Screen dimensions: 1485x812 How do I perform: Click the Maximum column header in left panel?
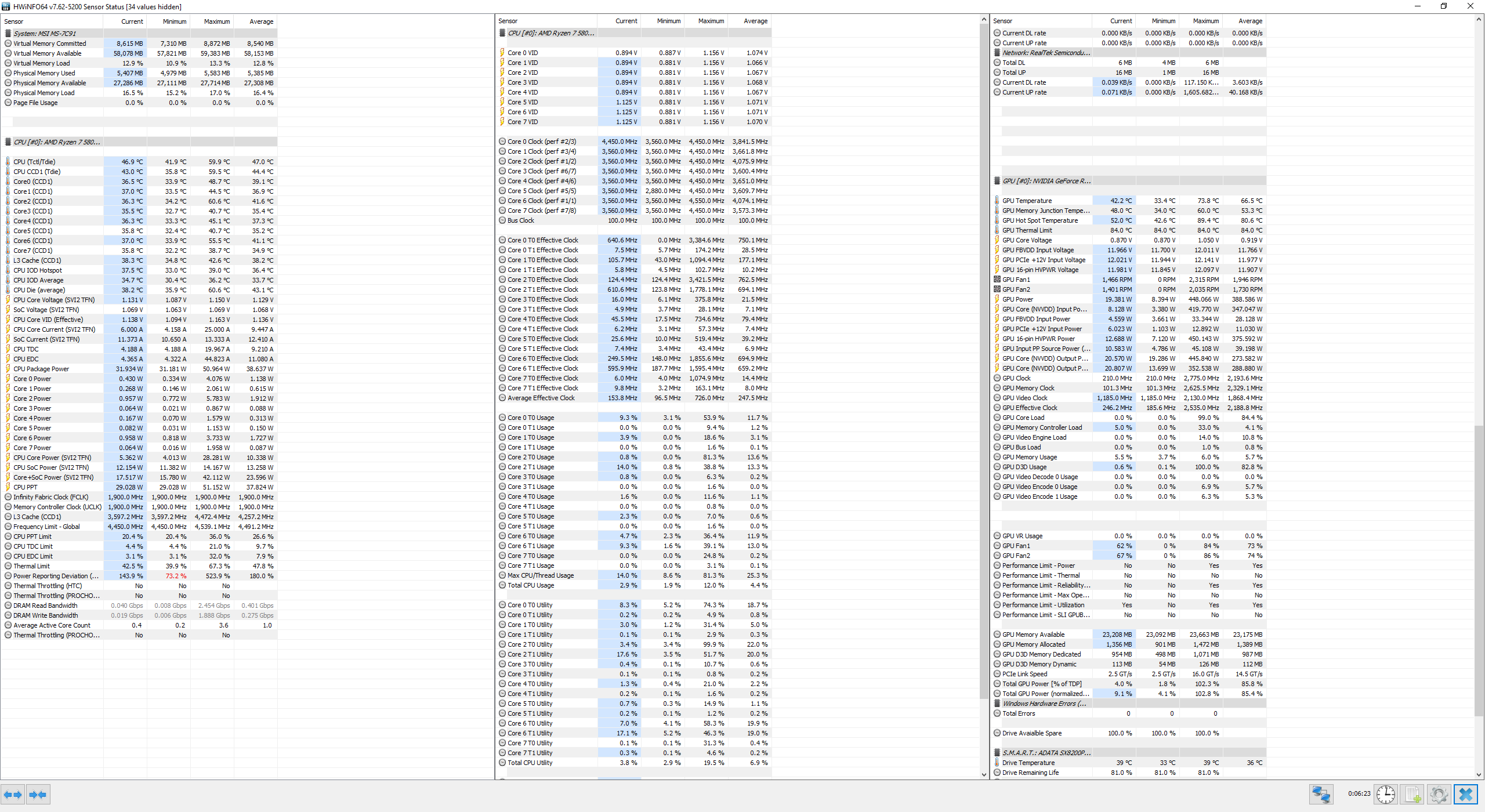click(216, 21)
